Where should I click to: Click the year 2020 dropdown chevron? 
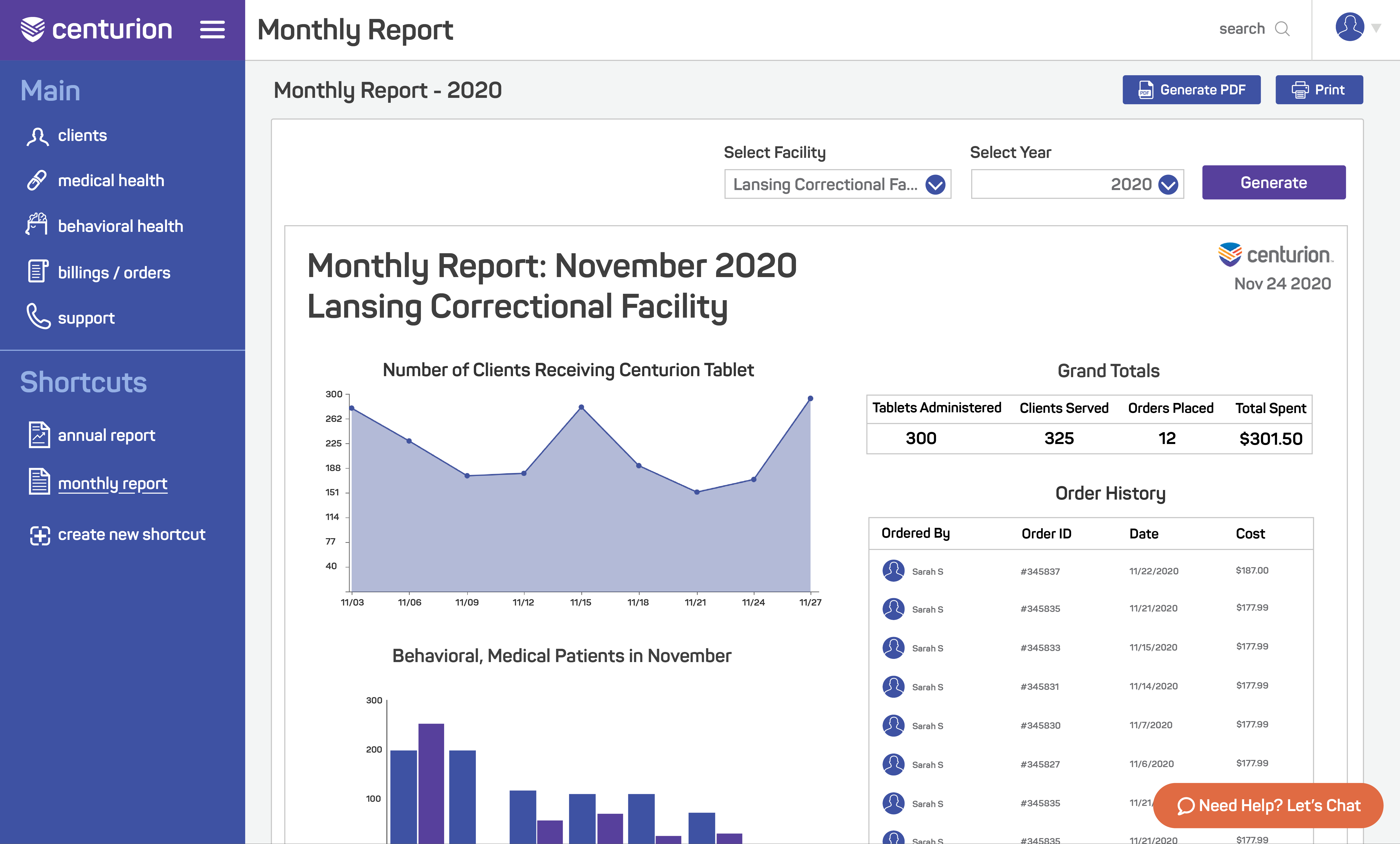1168,185
